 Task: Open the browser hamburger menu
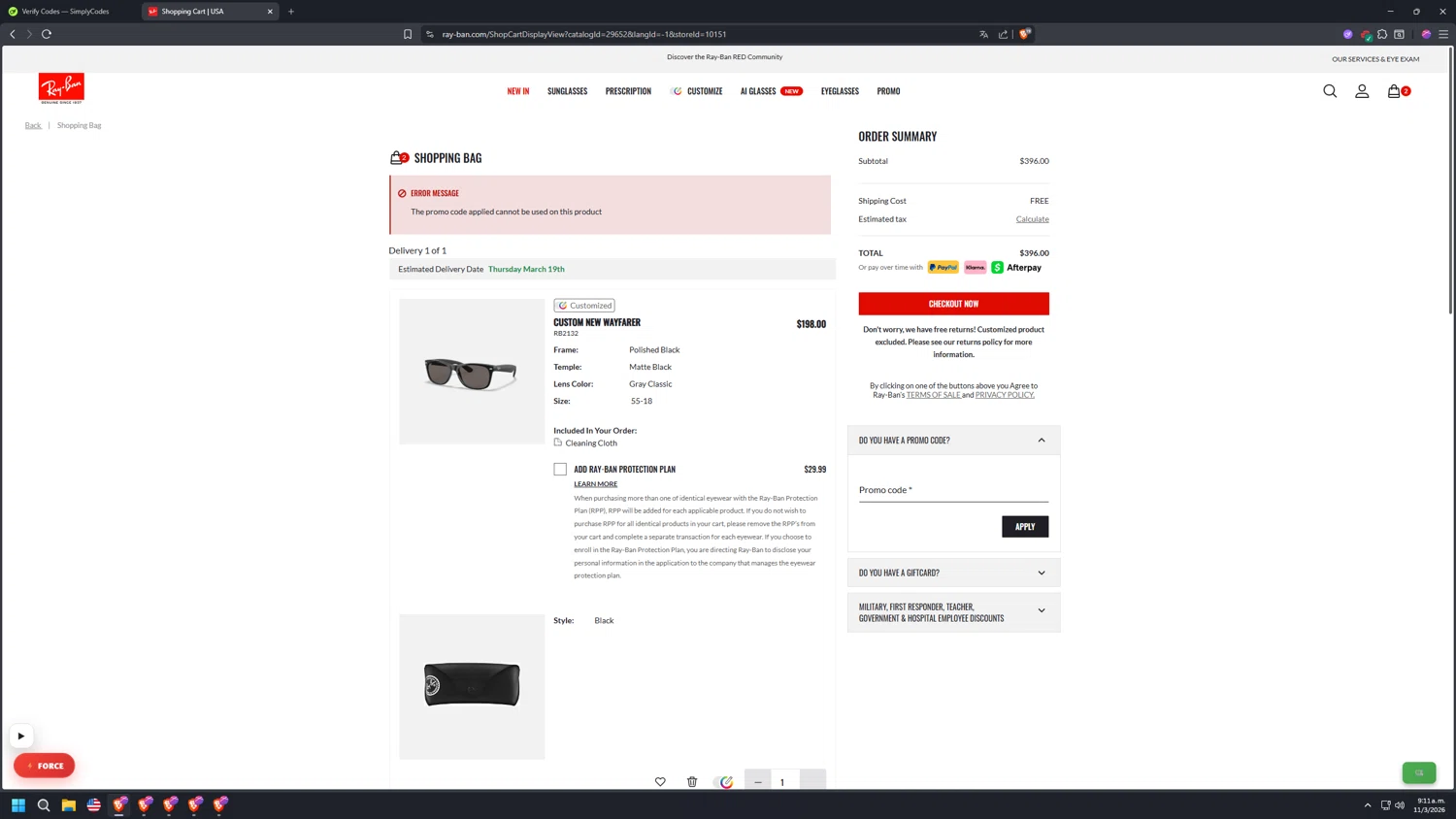[x=1443, y=34]
